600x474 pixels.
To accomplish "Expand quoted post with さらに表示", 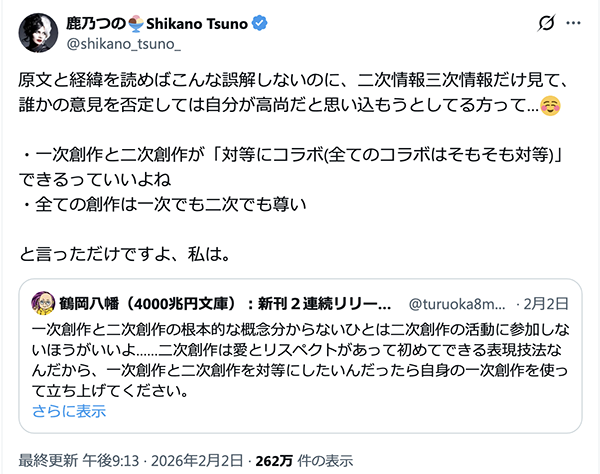I will pos(68,411).
